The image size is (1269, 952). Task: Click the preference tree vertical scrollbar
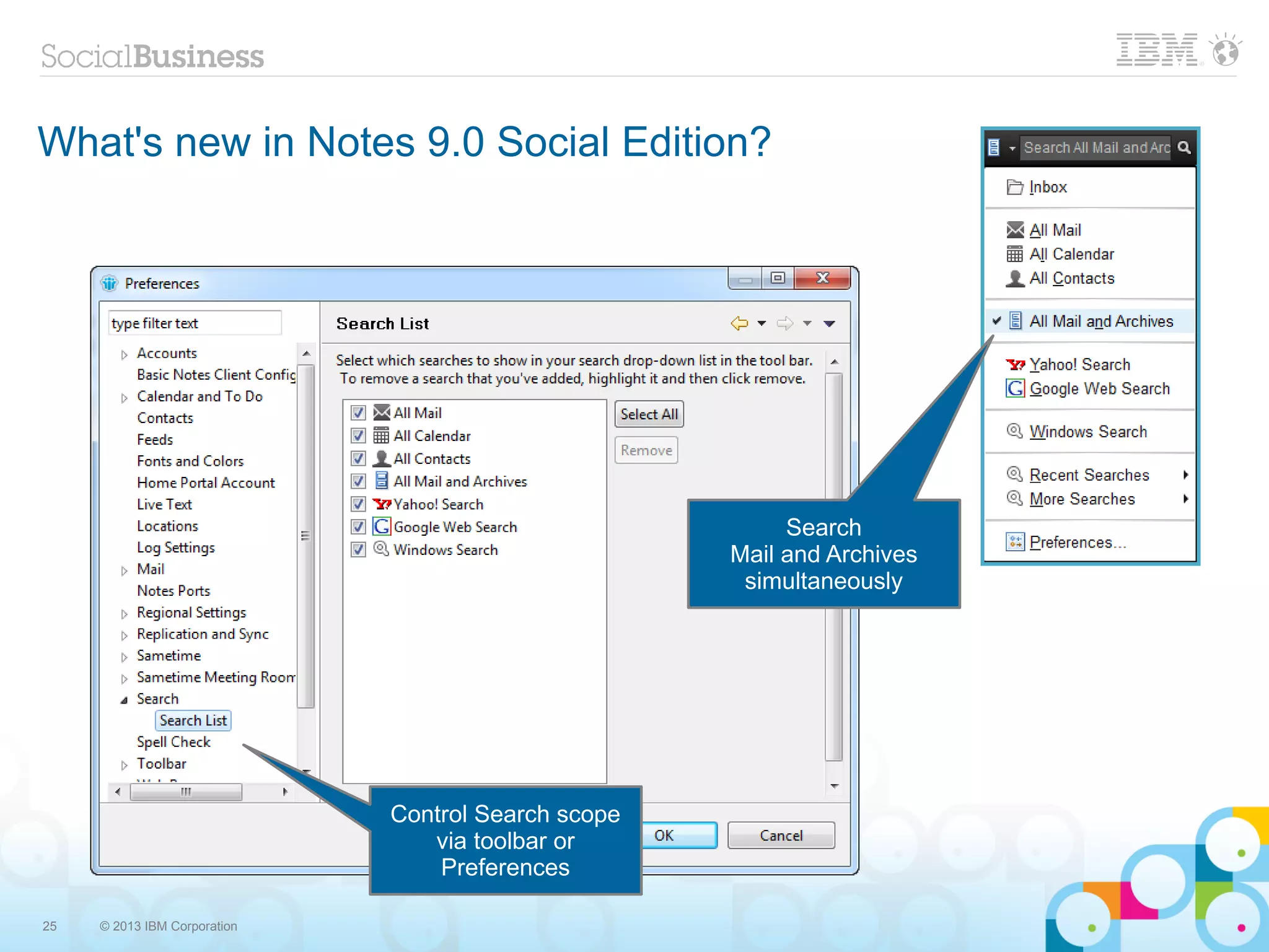[305, 535]
